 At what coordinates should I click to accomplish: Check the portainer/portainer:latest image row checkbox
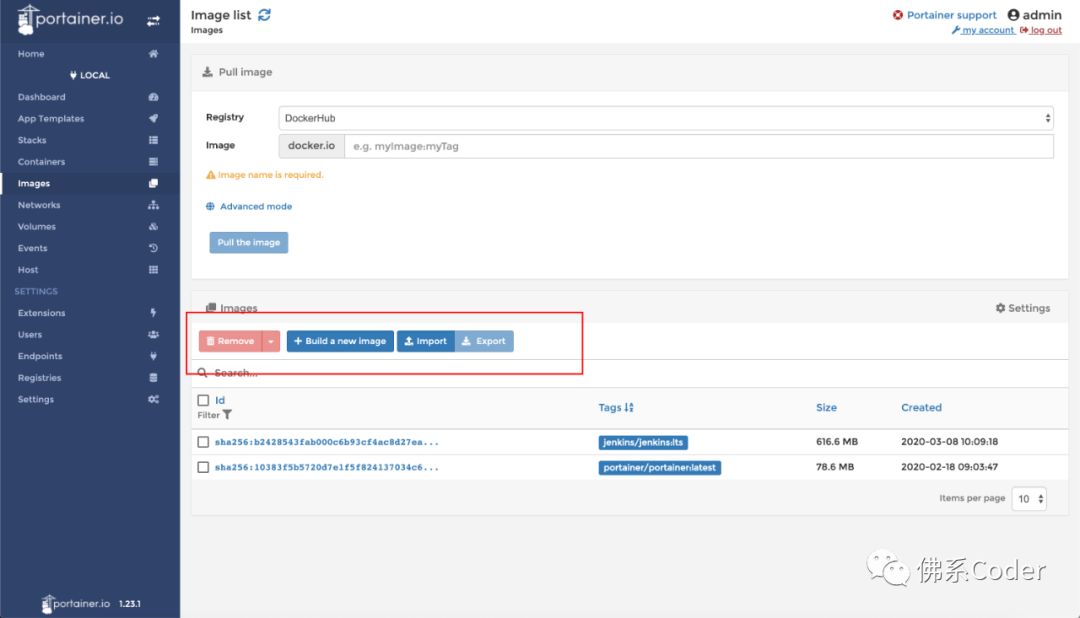pos(203,467)
